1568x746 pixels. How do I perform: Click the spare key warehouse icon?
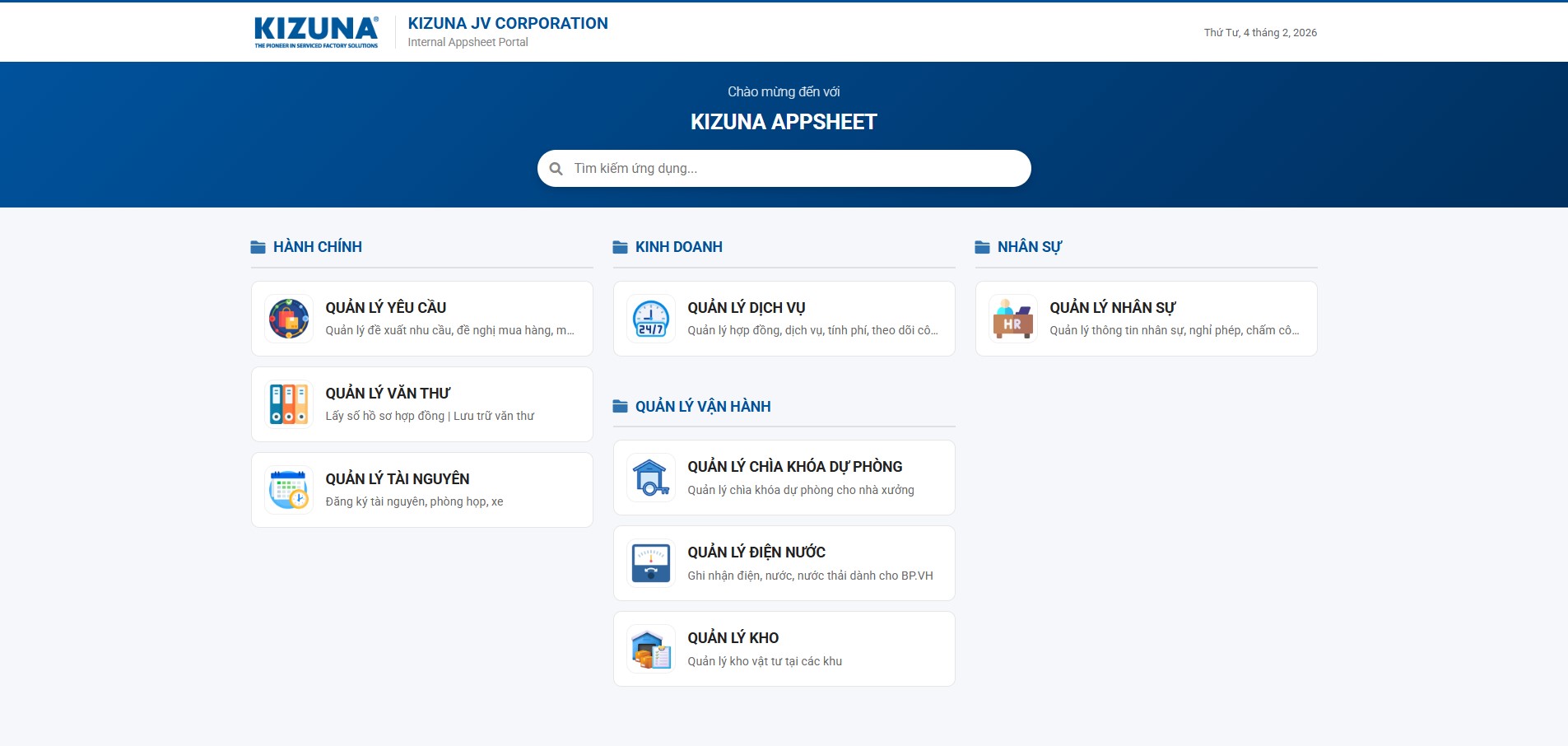pyautogui.click(x=650, y=478)
